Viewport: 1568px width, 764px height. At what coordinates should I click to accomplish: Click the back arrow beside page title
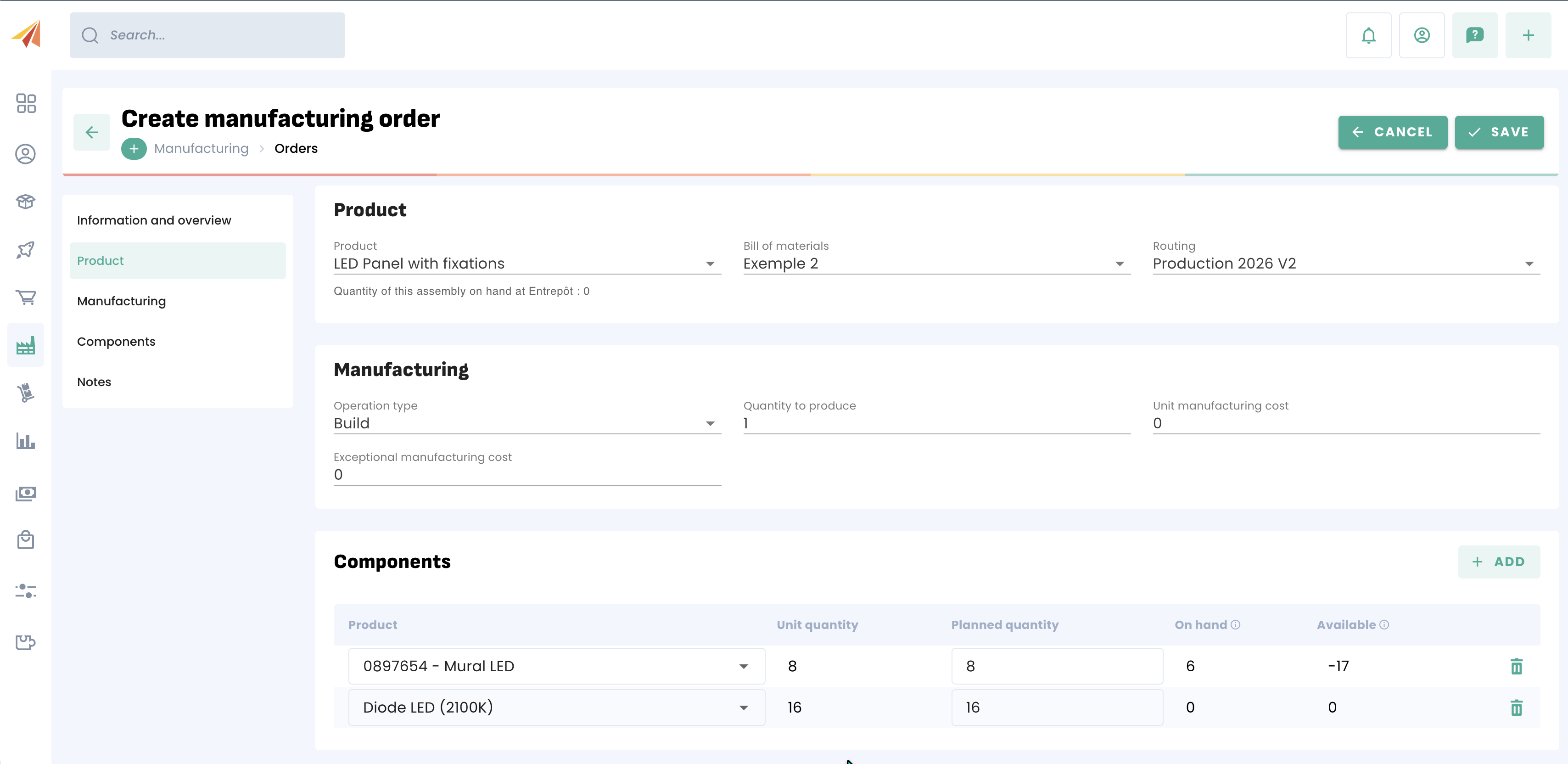tap(92, 132)
